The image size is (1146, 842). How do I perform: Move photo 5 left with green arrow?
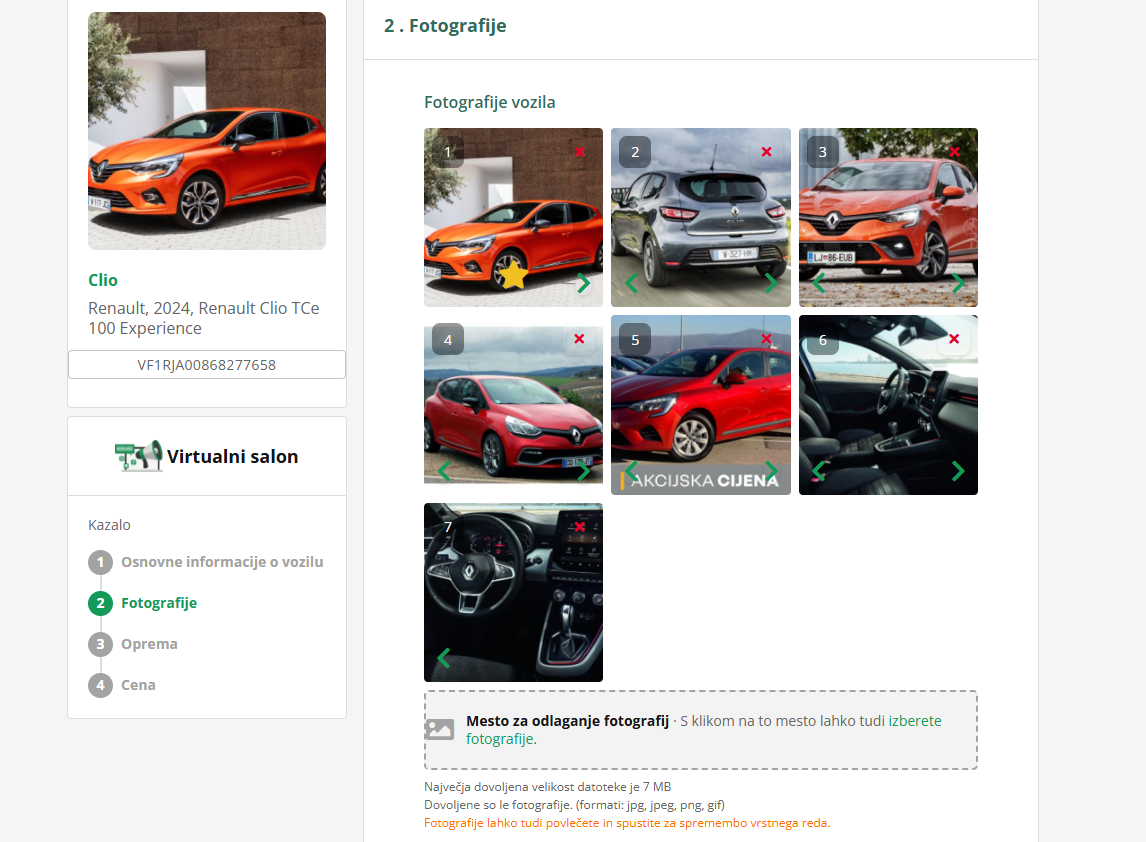(631, 471)
